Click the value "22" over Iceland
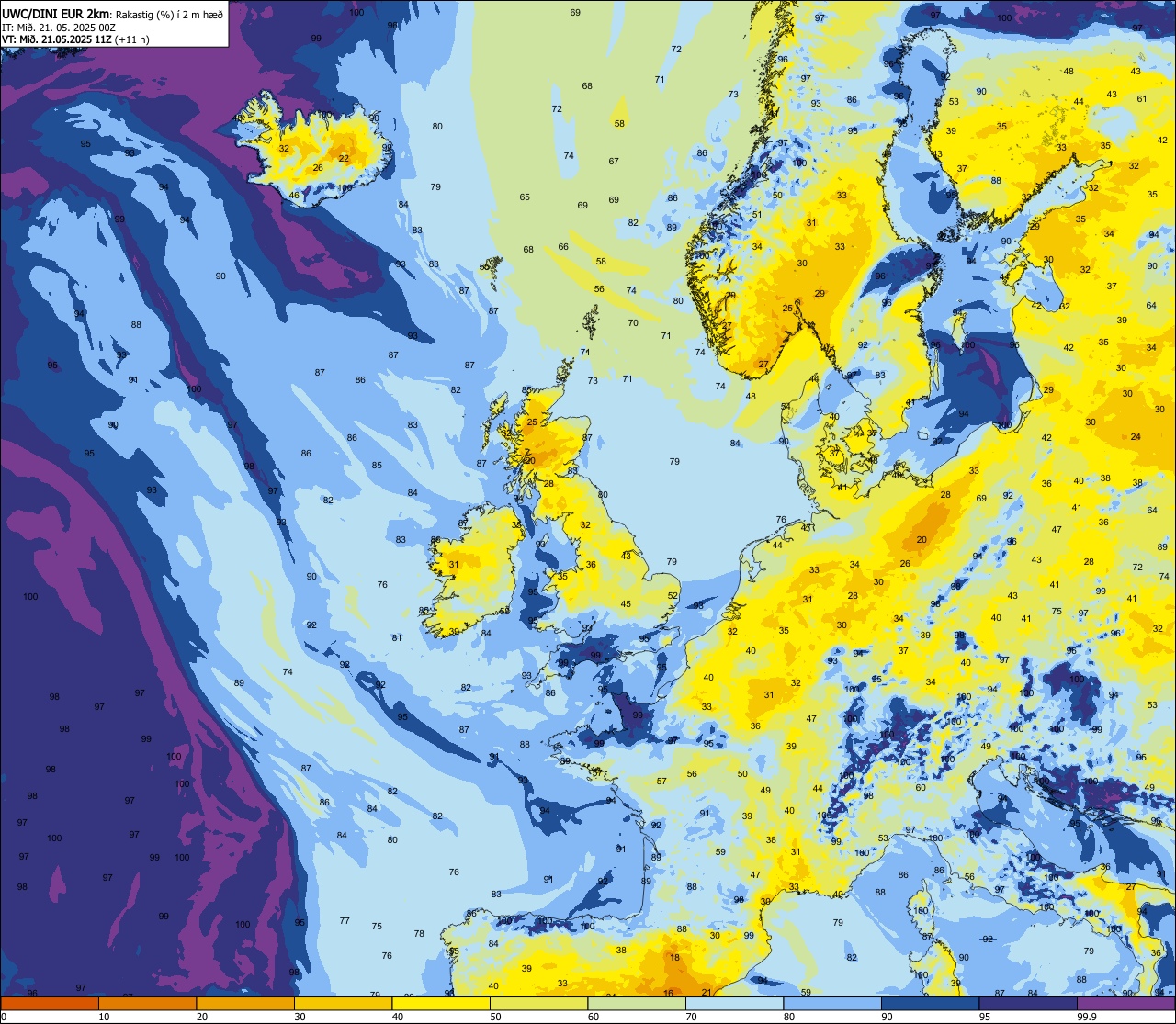Screen dimensions: 1176x1024 tap(344, 159)
